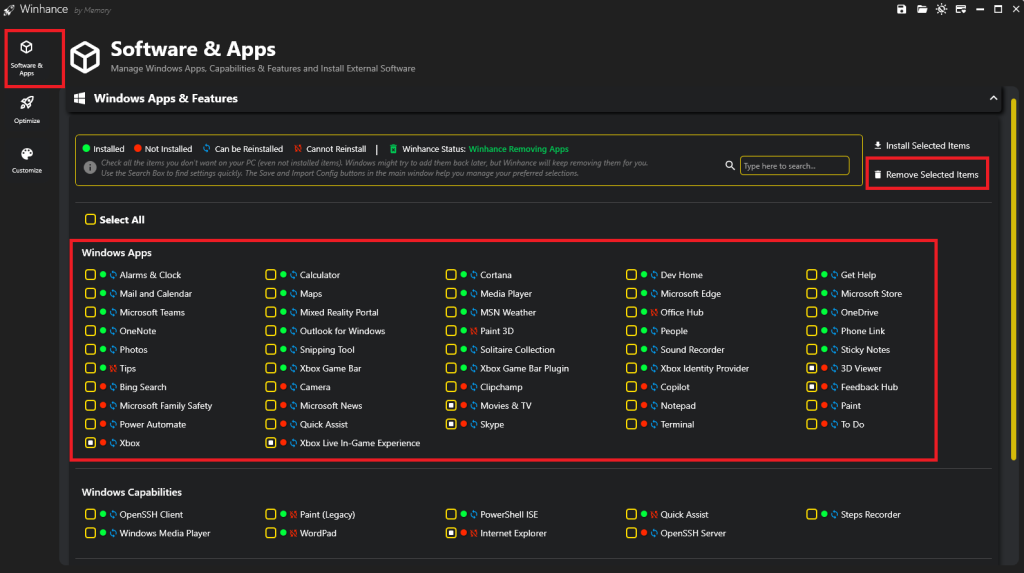Click the donate card-with-heart icon

pos(961,9)
